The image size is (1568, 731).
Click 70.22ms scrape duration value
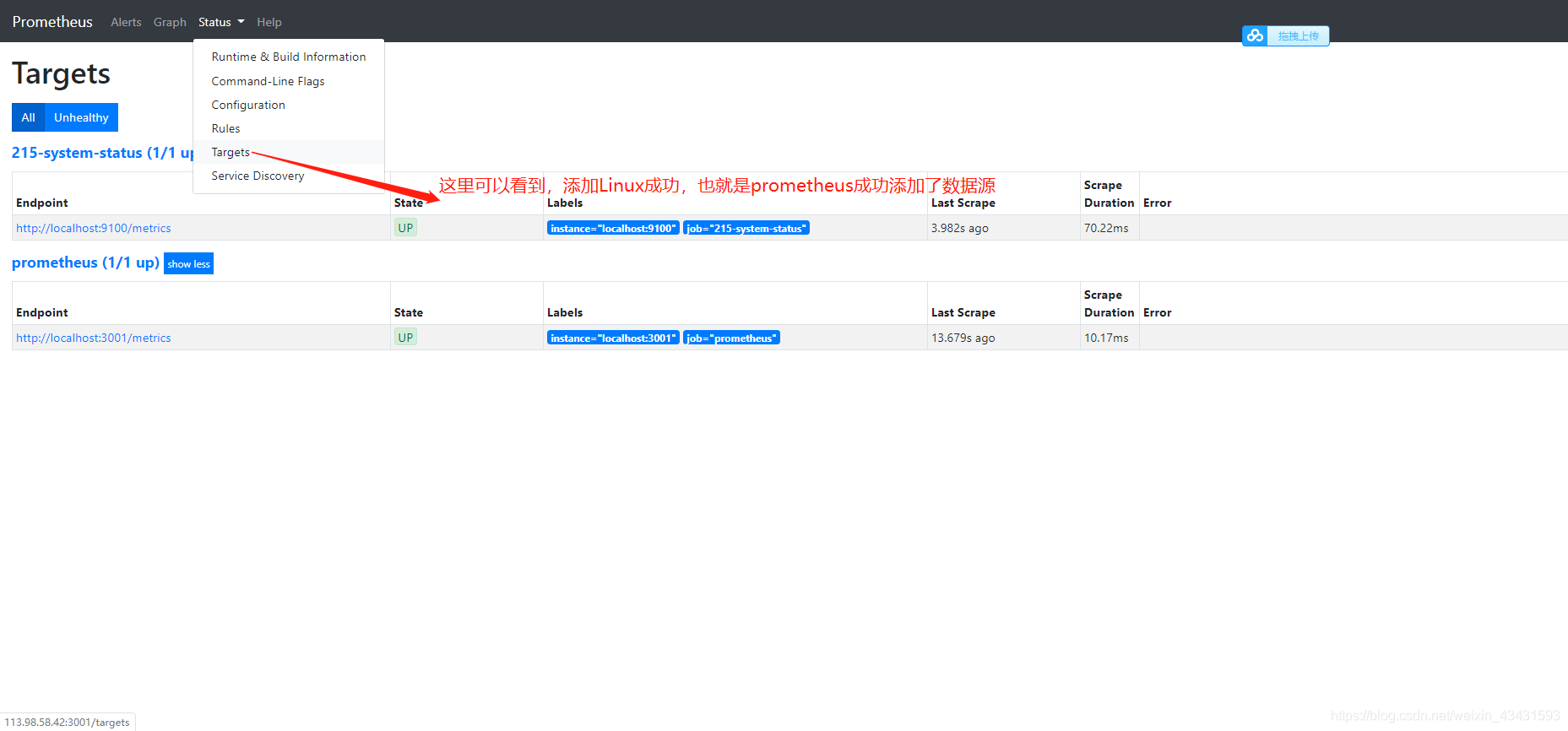[x=1106, y=228]
